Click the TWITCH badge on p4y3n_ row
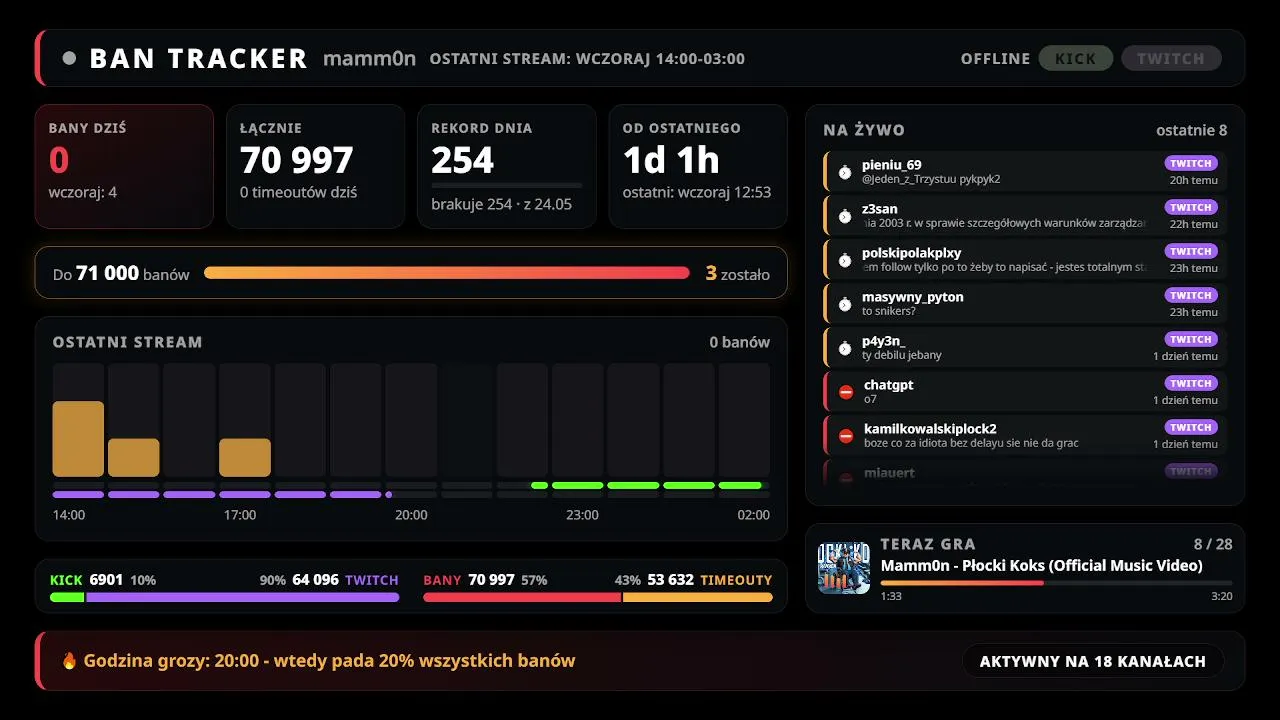The width and height of the screenshot is (1280, 720). [x=1191, y=339]
